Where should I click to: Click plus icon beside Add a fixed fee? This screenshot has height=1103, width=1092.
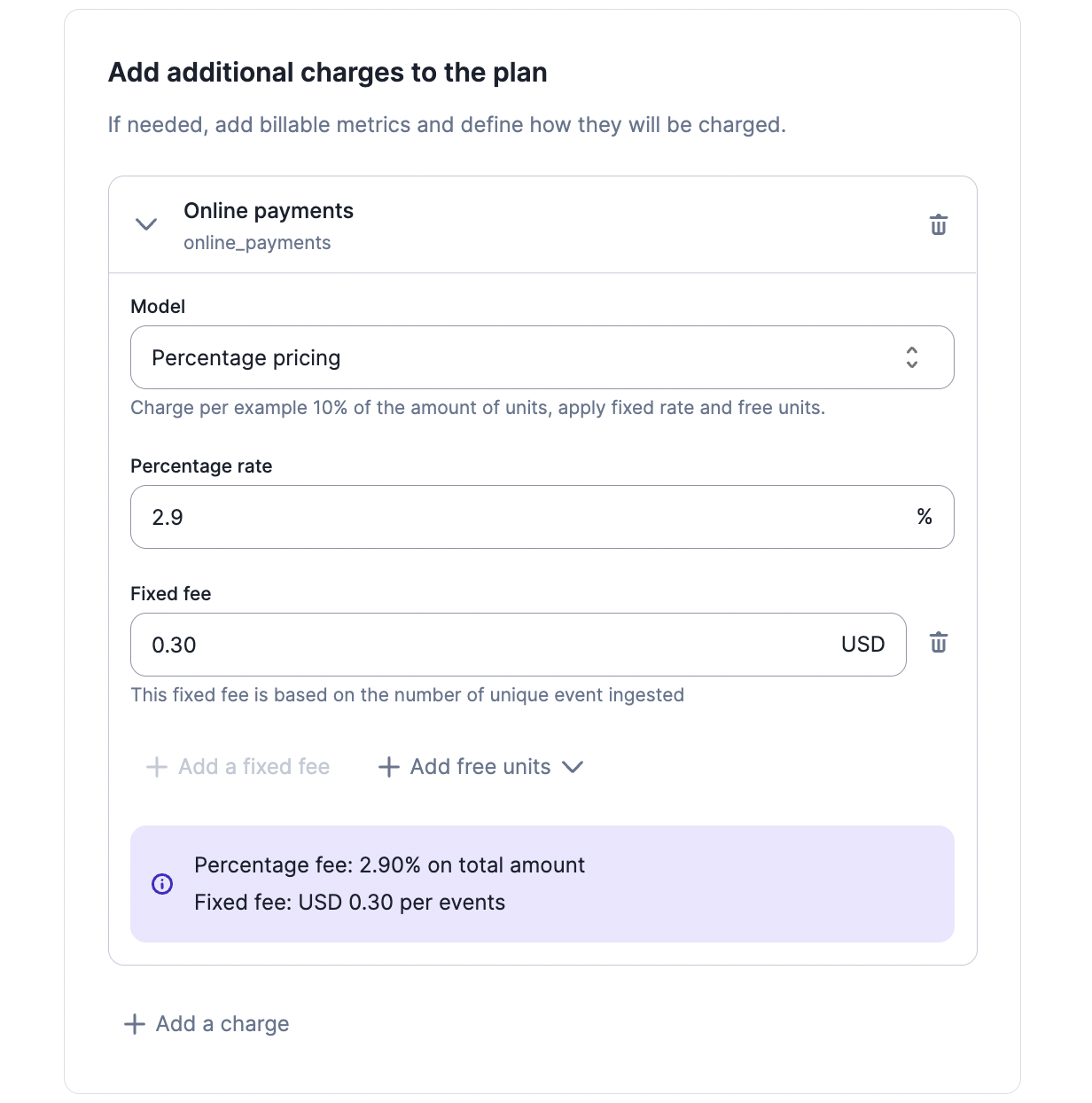click(x=157, y=767)
